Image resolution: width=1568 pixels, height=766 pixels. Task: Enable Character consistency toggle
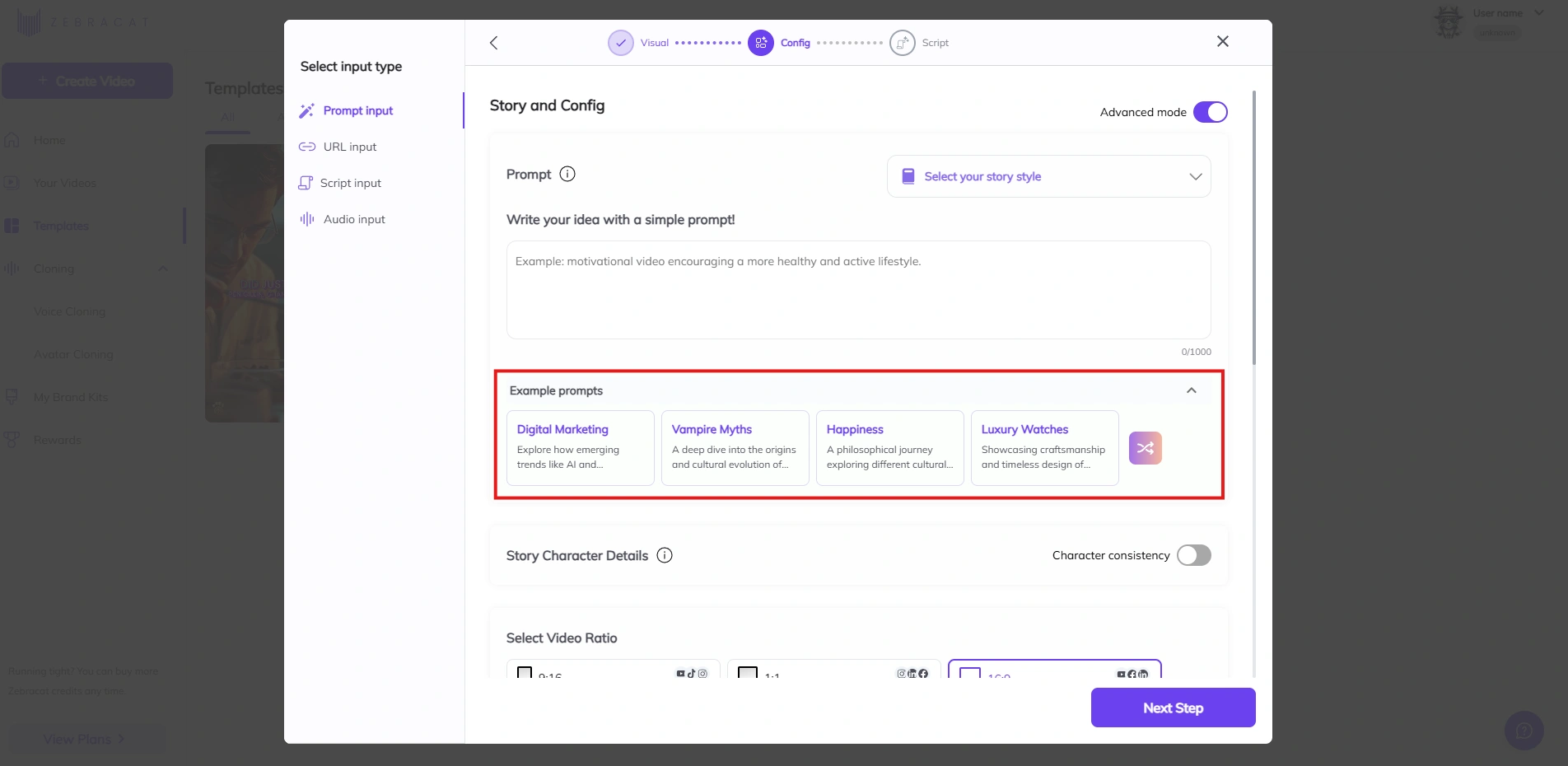tap(1194, 555)
